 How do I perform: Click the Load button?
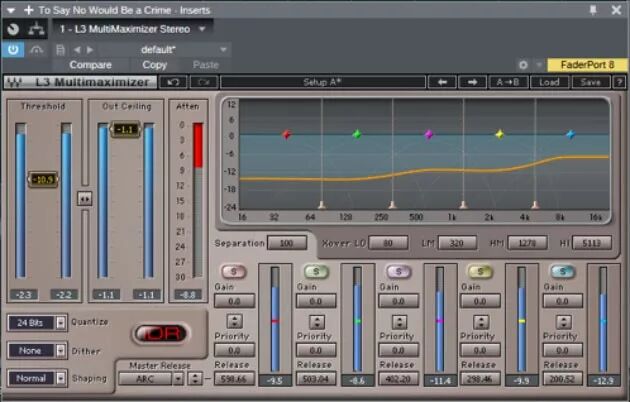(x=549, y=82)
